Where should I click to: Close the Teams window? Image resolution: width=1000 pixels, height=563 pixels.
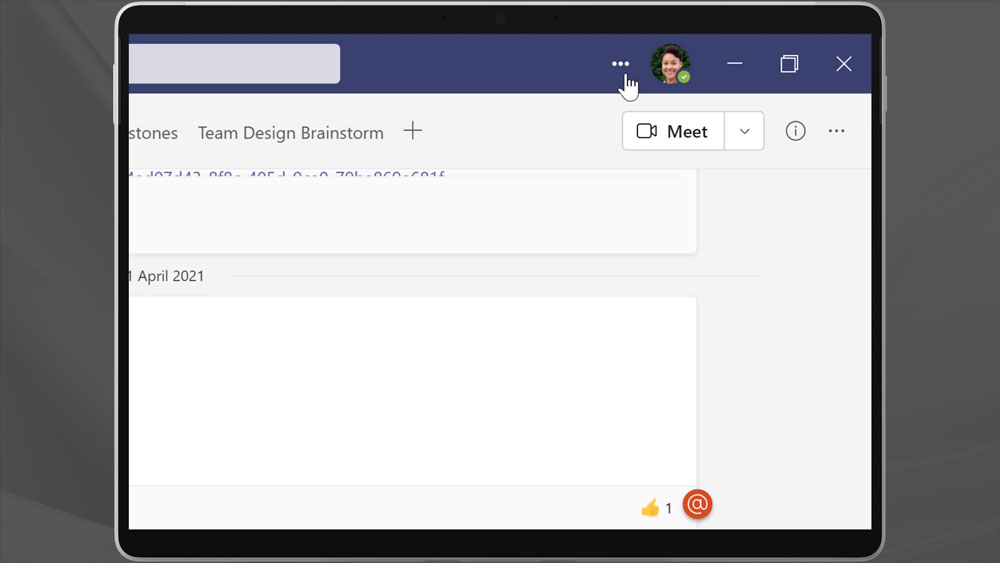pos(843,64)
